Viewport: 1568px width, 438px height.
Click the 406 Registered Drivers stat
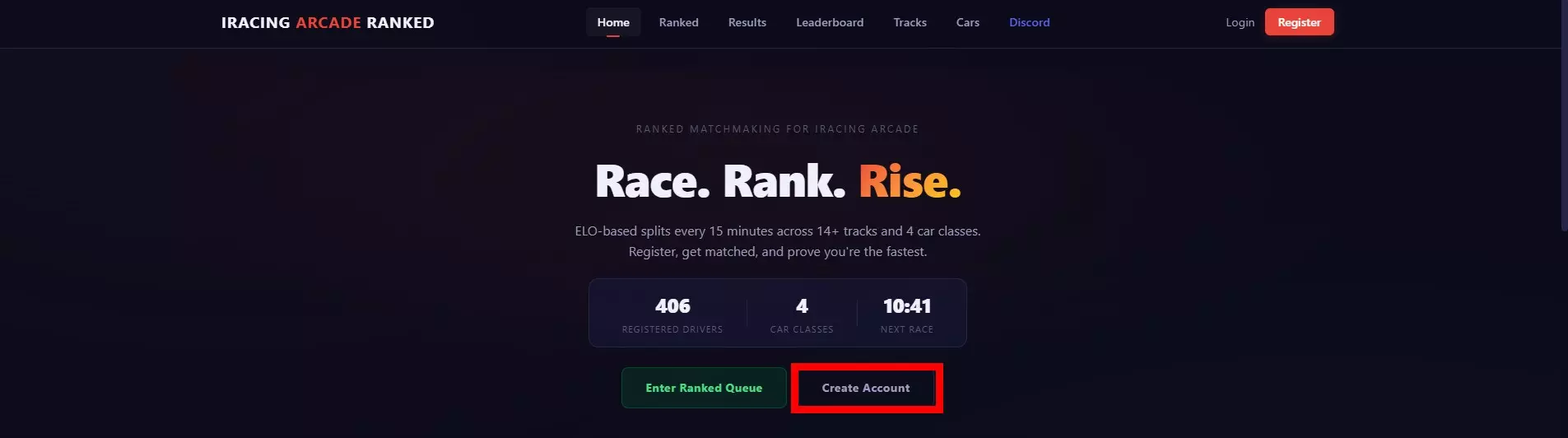[672, 315]
